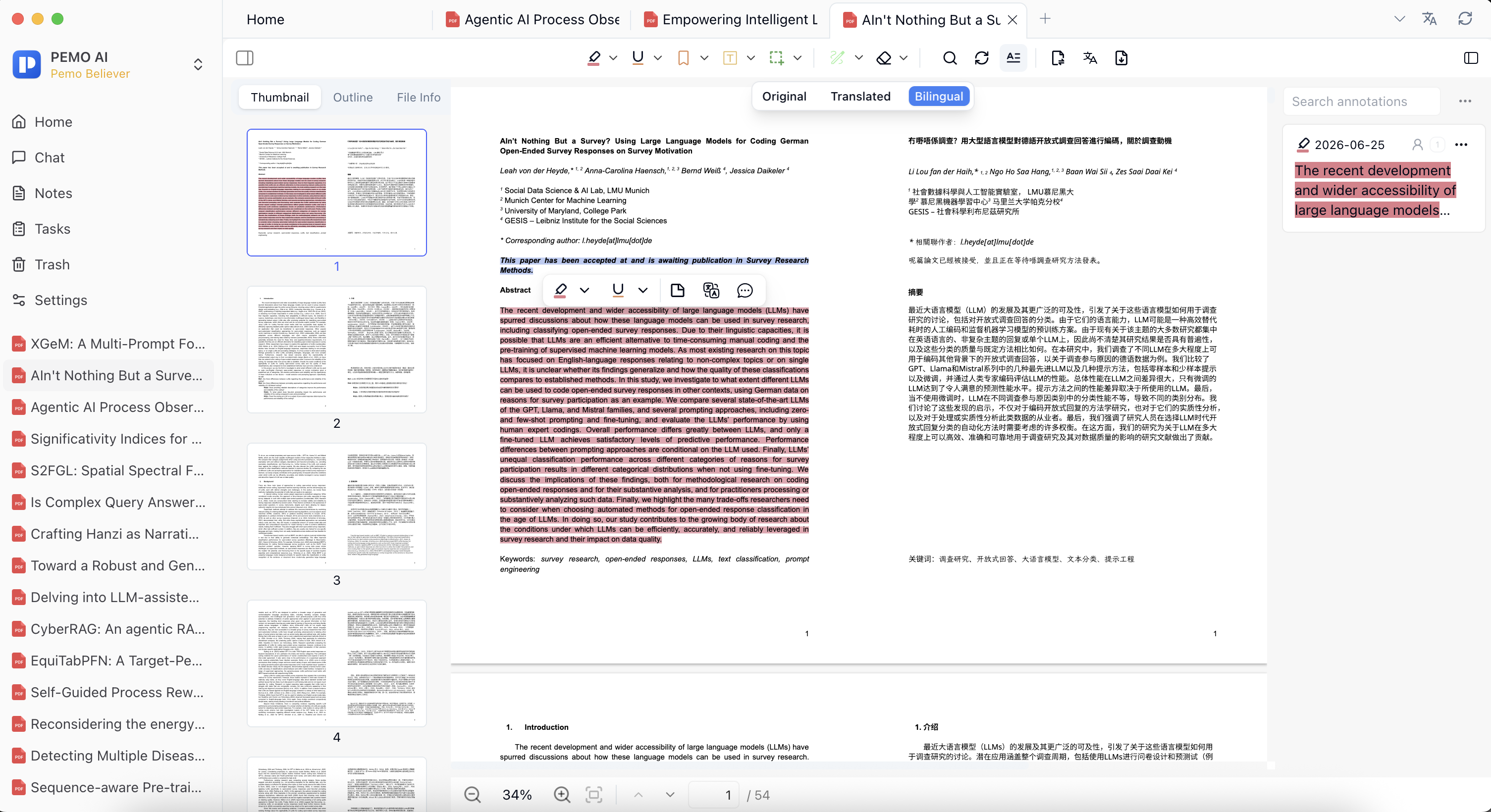Click the fit-to-page icon
1491x812 pixels.
[x=594, y=795]
